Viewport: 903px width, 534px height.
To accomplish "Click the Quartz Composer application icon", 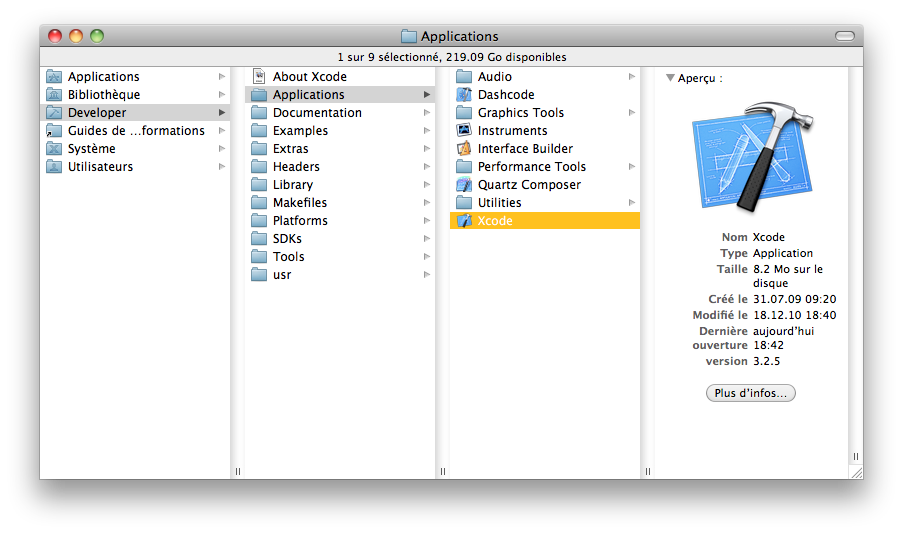I will [x=464, y=184].
